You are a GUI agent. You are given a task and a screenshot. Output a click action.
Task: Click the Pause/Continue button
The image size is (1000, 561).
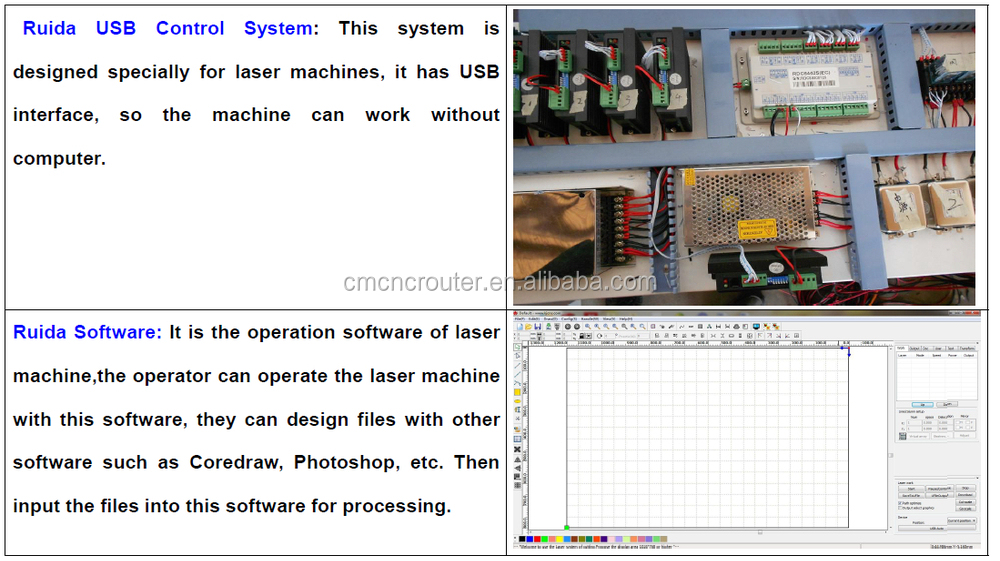pyautogui.click(x=939, y=488)
